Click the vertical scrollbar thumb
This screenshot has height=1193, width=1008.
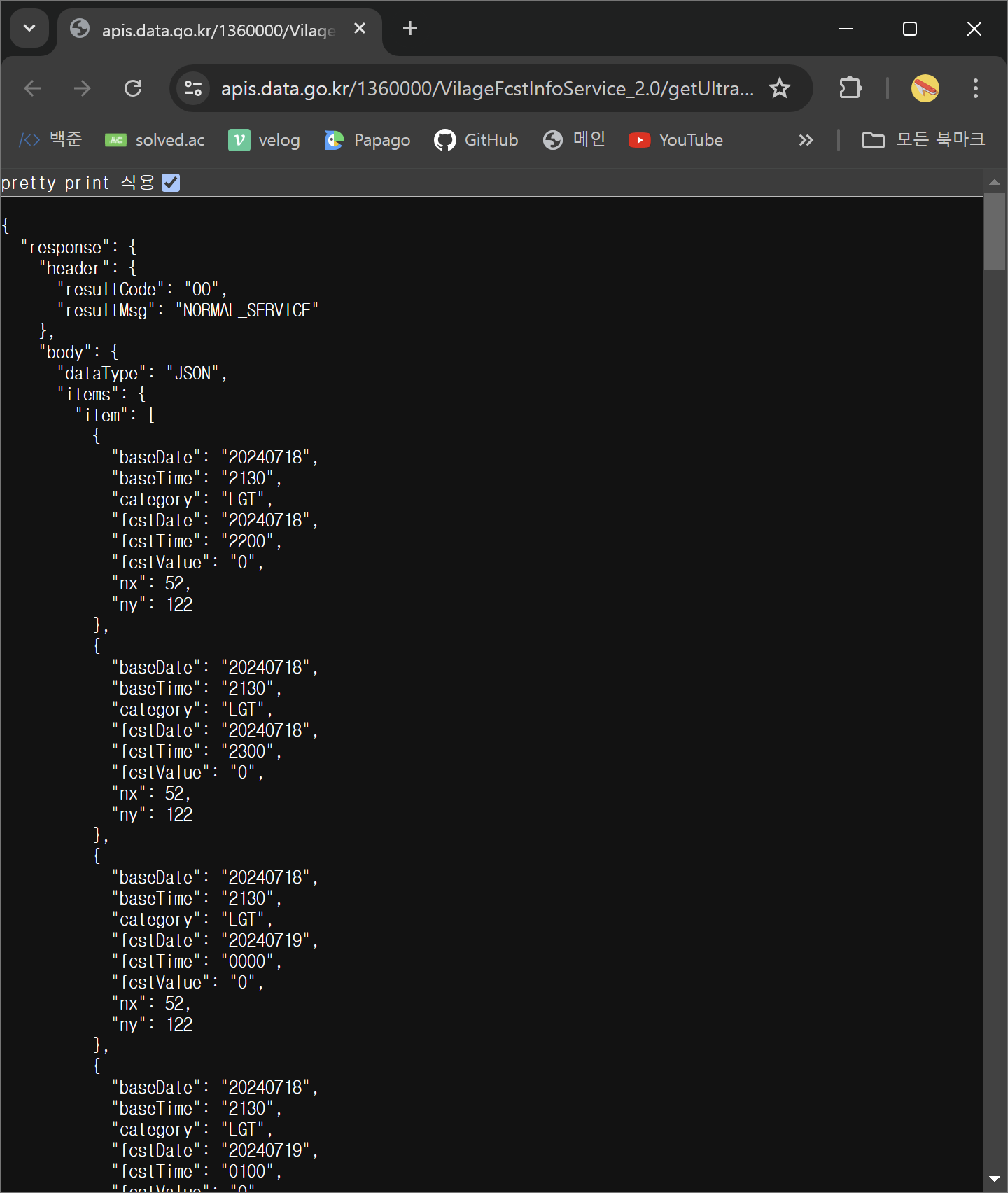(994, 231)
